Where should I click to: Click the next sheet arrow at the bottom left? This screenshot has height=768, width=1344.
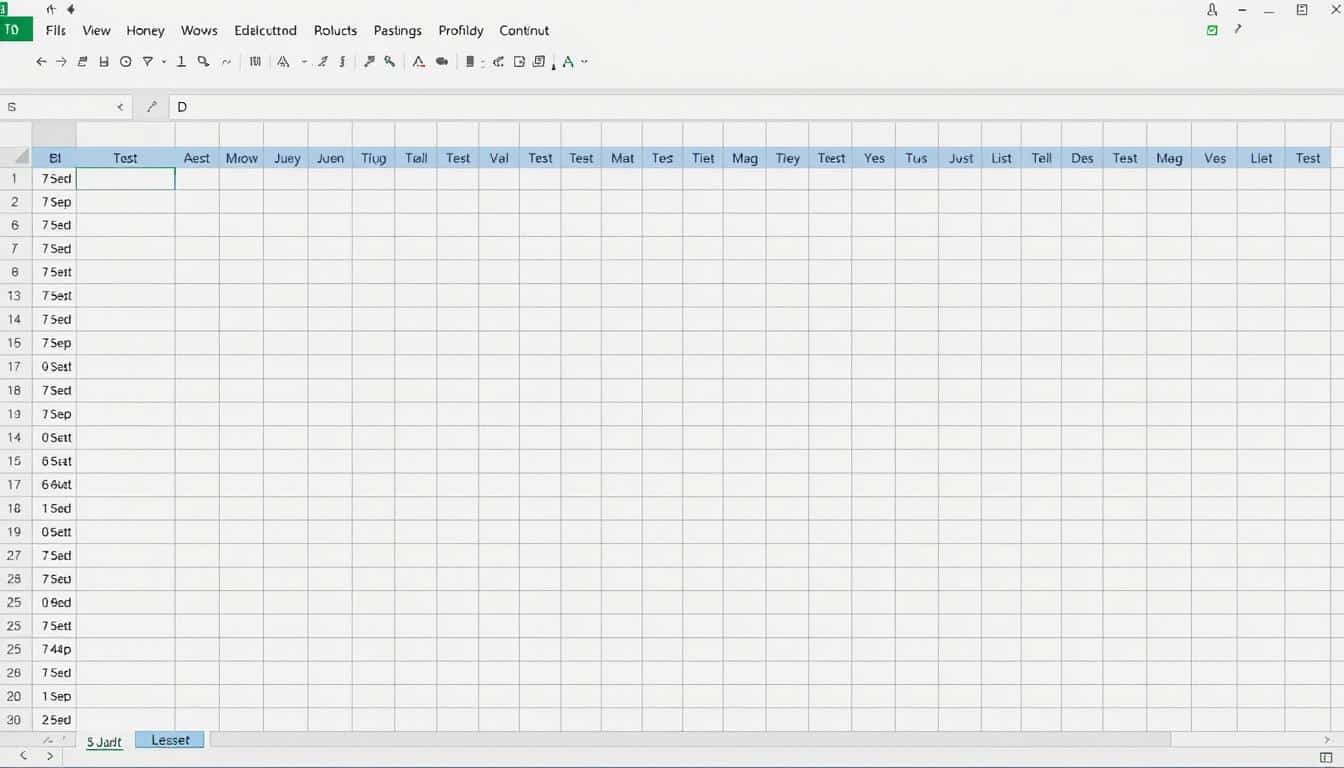coord(50,757)
